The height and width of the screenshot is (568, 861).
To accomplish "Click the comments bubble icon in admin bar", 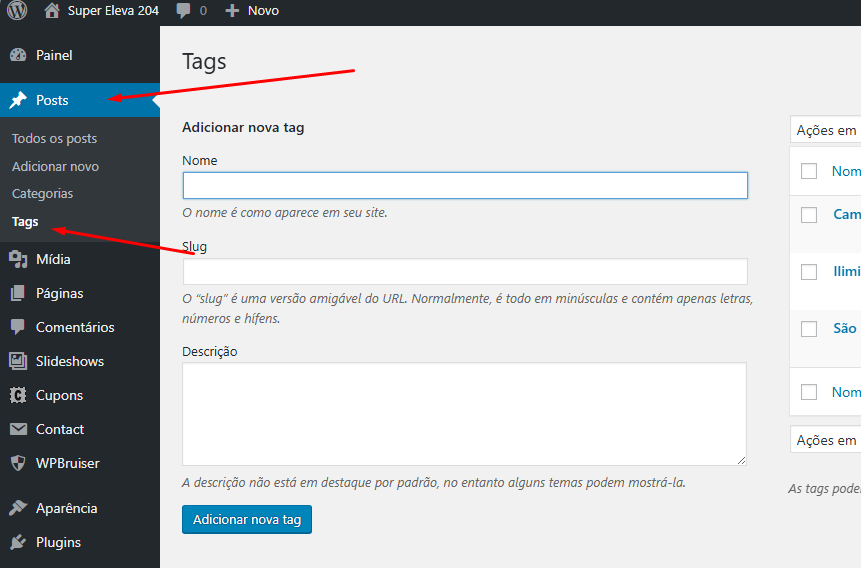I will [x=183, y=11].
